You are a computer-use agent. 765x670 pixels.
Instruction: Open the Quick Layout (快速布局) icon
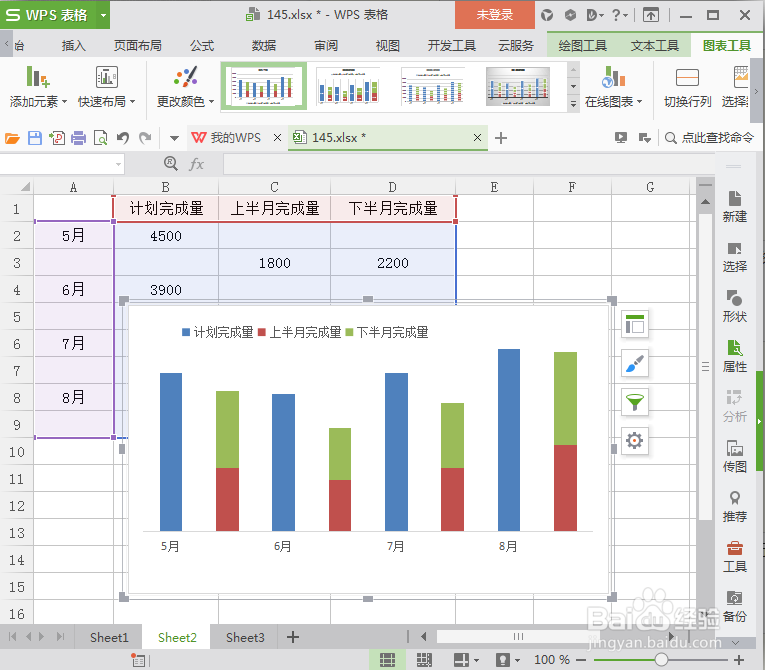click(x=106, y=77)
